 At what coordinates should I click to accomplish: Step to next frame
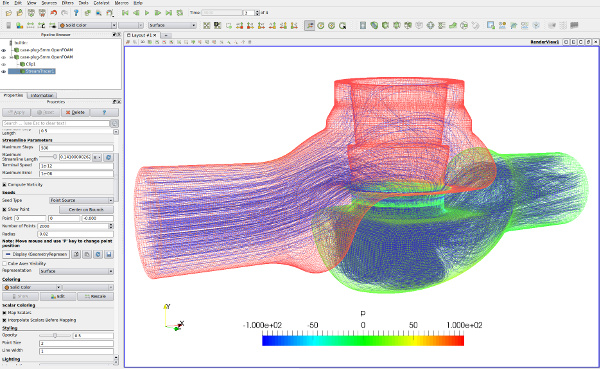(157, 13)
